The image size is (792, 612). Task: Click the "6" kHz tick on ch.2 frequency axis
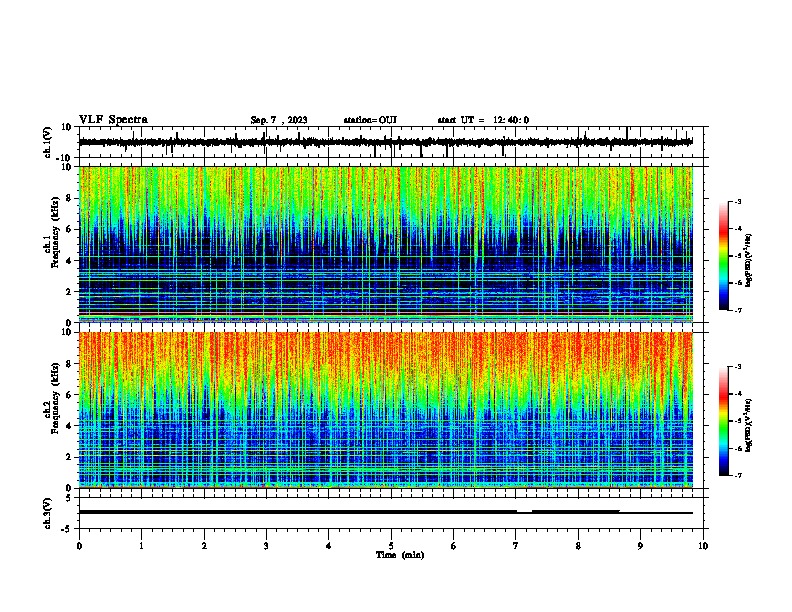tap(69, 395)
